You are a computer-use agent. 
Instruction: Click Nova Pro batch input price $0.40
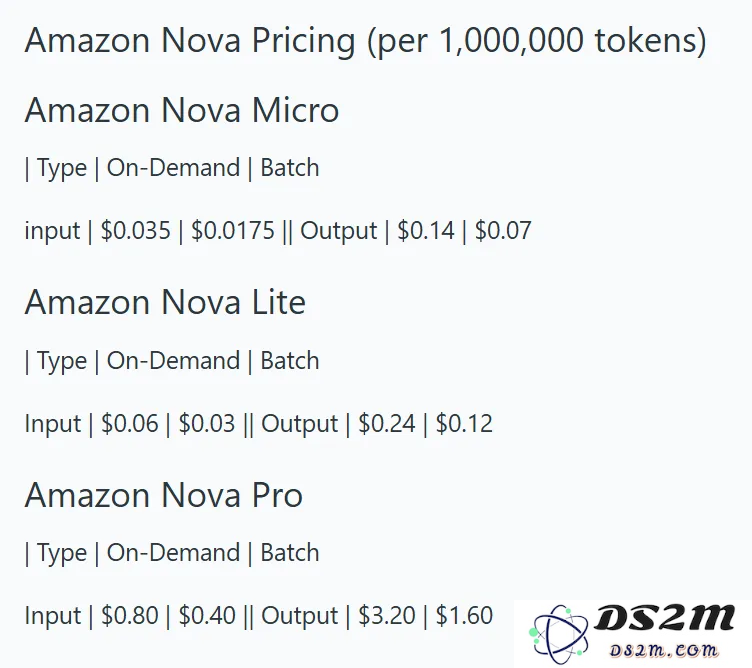click(x=207, y=616)
